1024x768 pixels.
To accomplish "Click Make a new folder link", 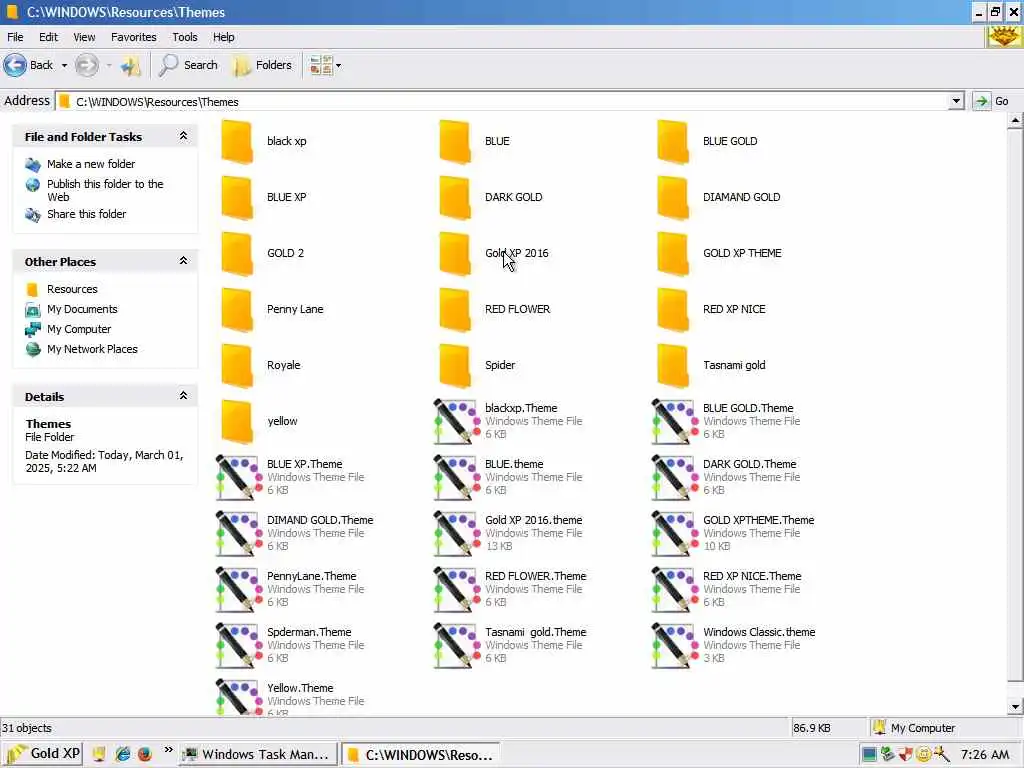I will click(91, 164).
